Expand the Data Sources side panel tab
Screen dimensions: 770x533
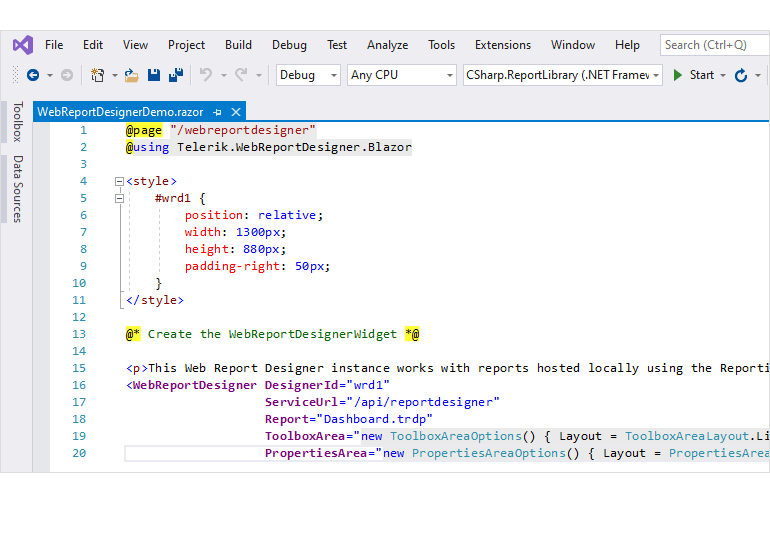[17, 189]
